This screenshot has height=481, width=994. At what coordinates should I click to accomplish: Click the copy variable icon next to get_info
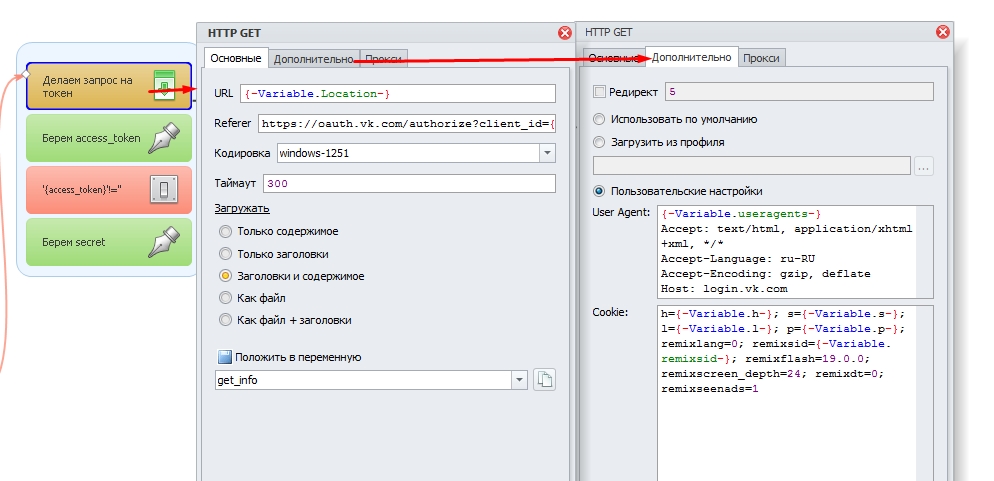coord(544,380)
